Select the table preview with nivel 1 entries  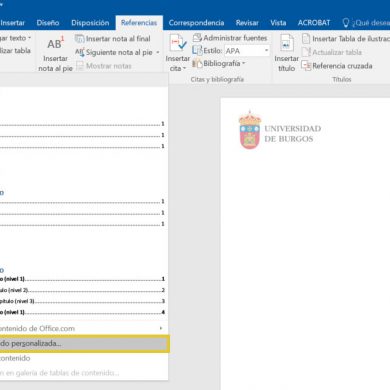click(x=83, y=292)
